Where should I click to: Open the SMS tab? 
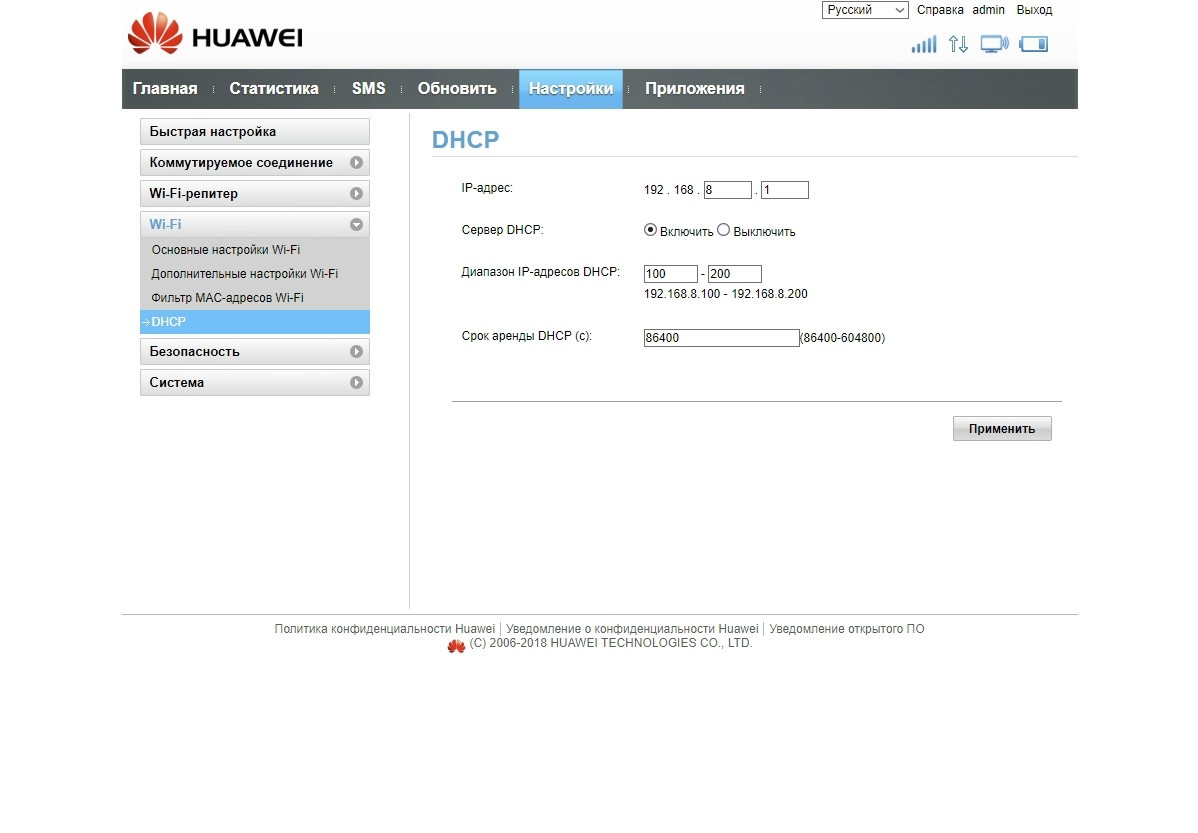(368, 89)
